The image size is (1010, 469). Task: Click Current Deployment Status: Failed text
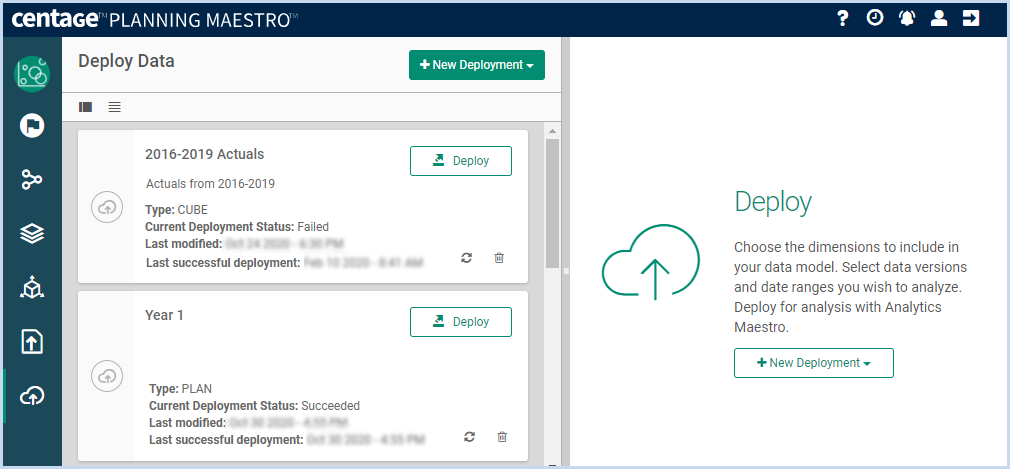[x=237, y=227]
